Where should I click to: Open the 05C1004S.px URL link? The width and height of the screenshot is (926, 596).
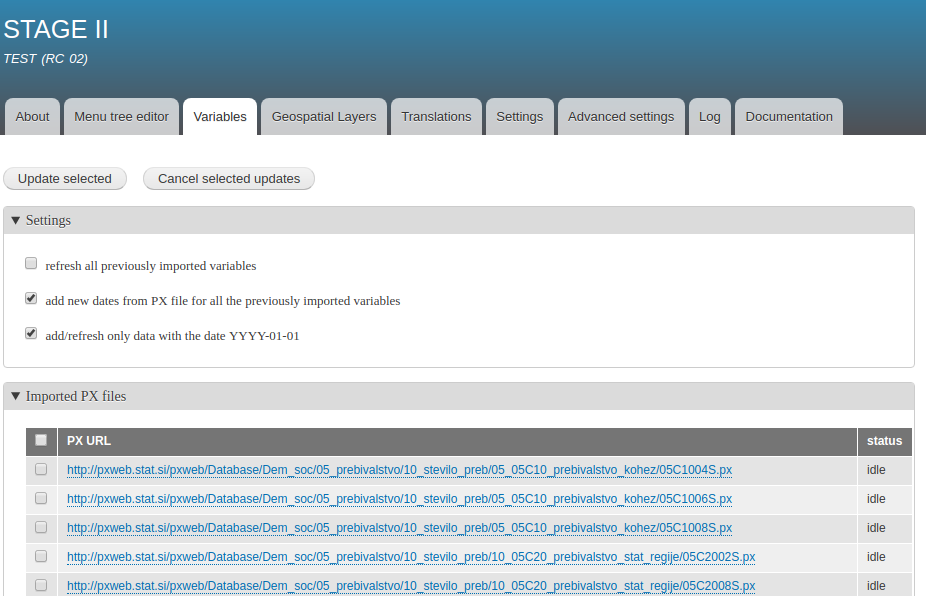coord(399,470)
